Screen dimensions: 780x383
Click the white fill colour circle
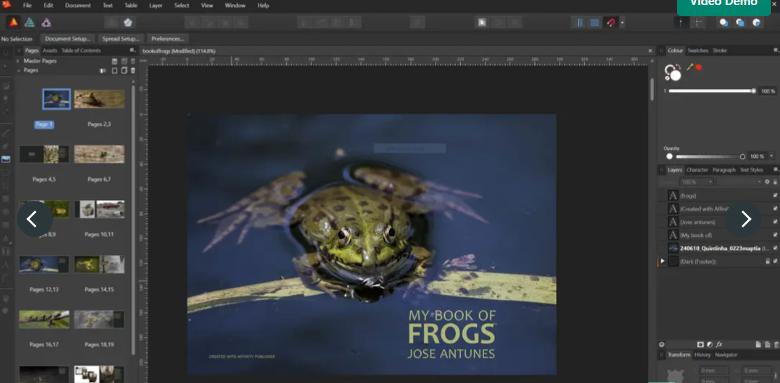[x=675, y=75]
